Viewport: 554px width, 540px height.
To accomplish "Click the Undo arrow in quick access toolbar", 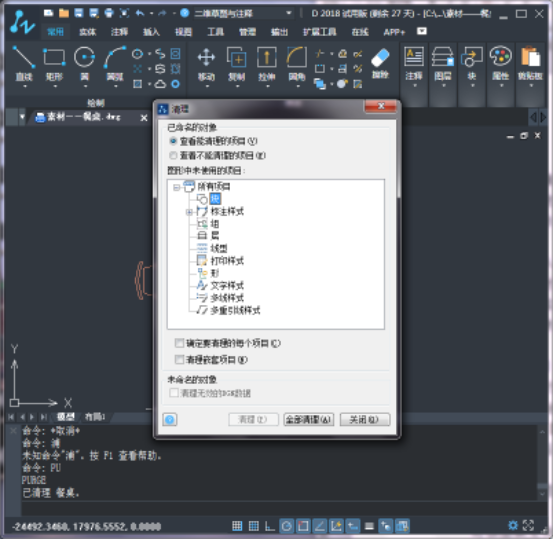I will pyautogui.click(x=140, y=13).
